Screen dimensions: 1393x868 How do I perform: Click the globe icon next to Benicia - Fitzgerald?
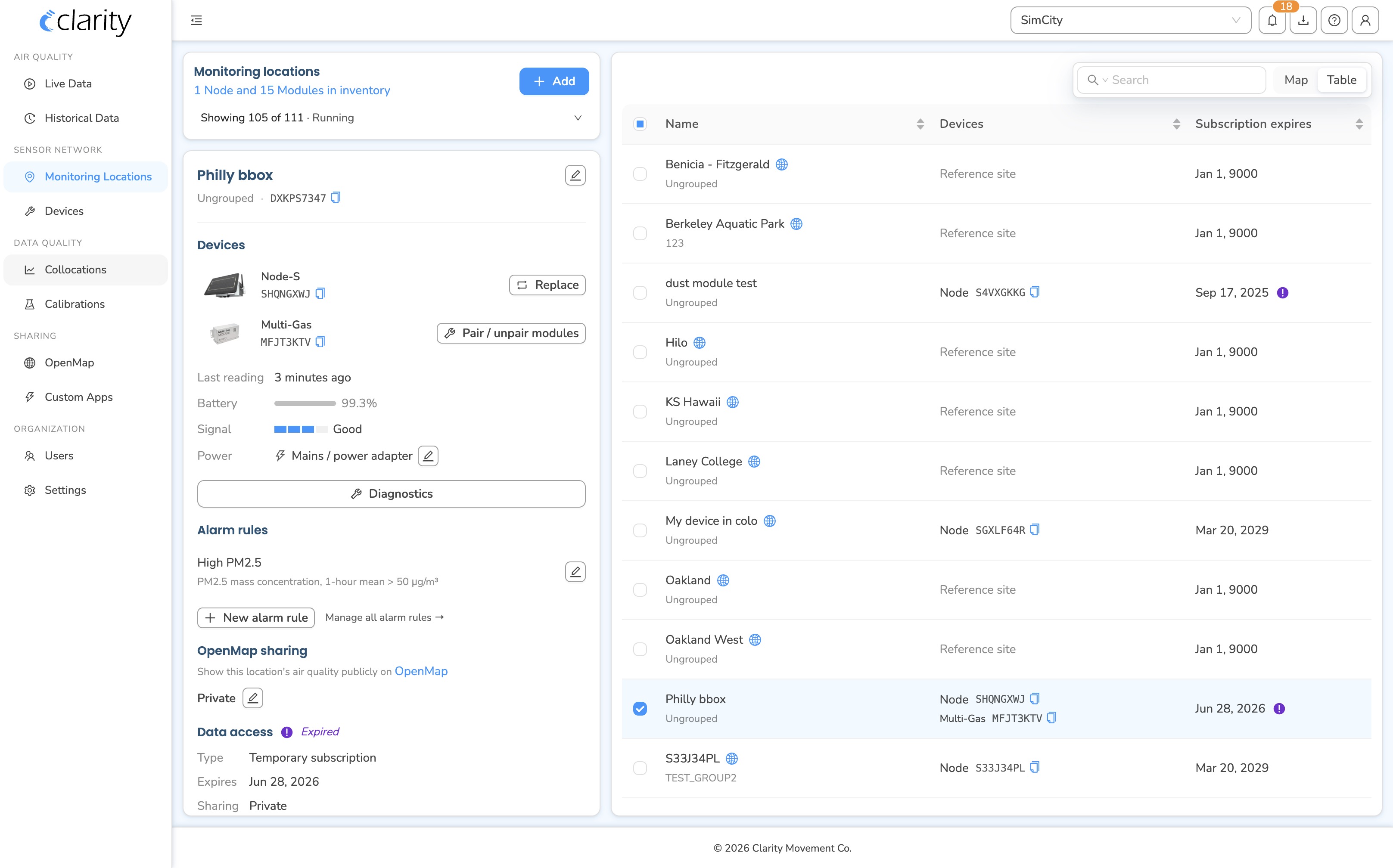[x=781, y=165]
